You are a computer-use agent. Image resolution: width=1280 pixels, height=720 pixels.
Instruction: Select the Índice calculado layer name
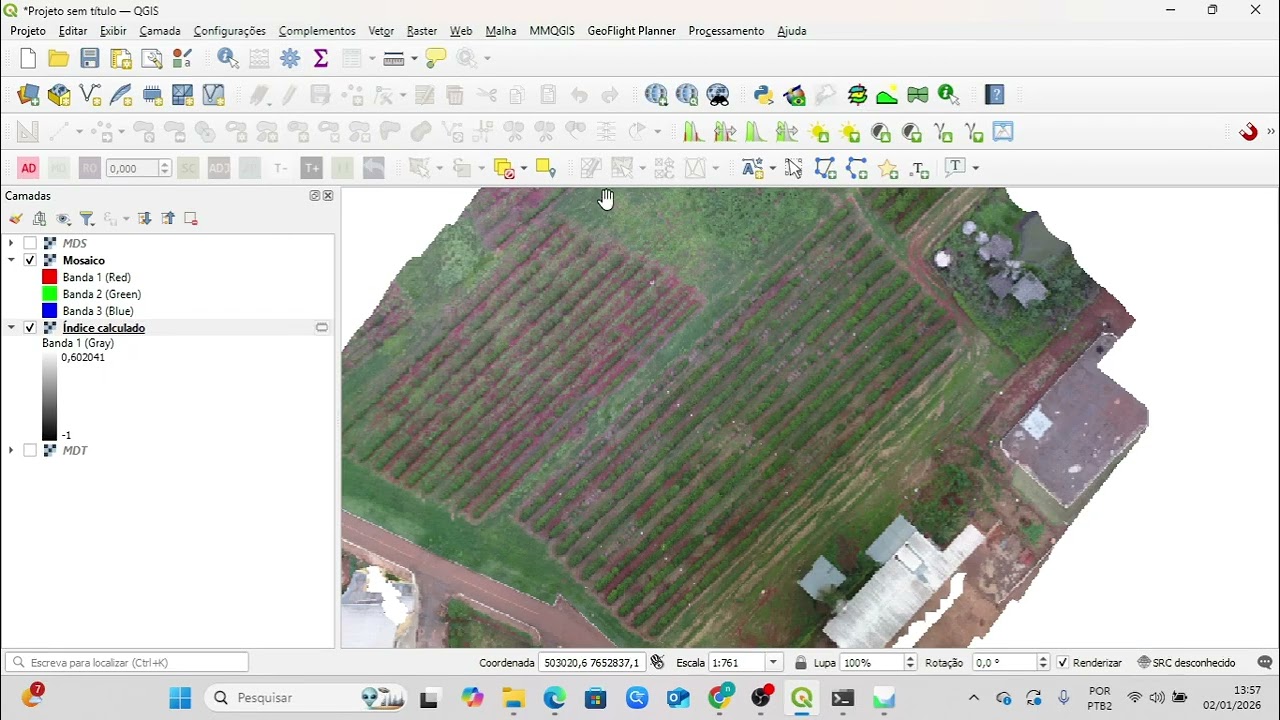pos(104,328)
